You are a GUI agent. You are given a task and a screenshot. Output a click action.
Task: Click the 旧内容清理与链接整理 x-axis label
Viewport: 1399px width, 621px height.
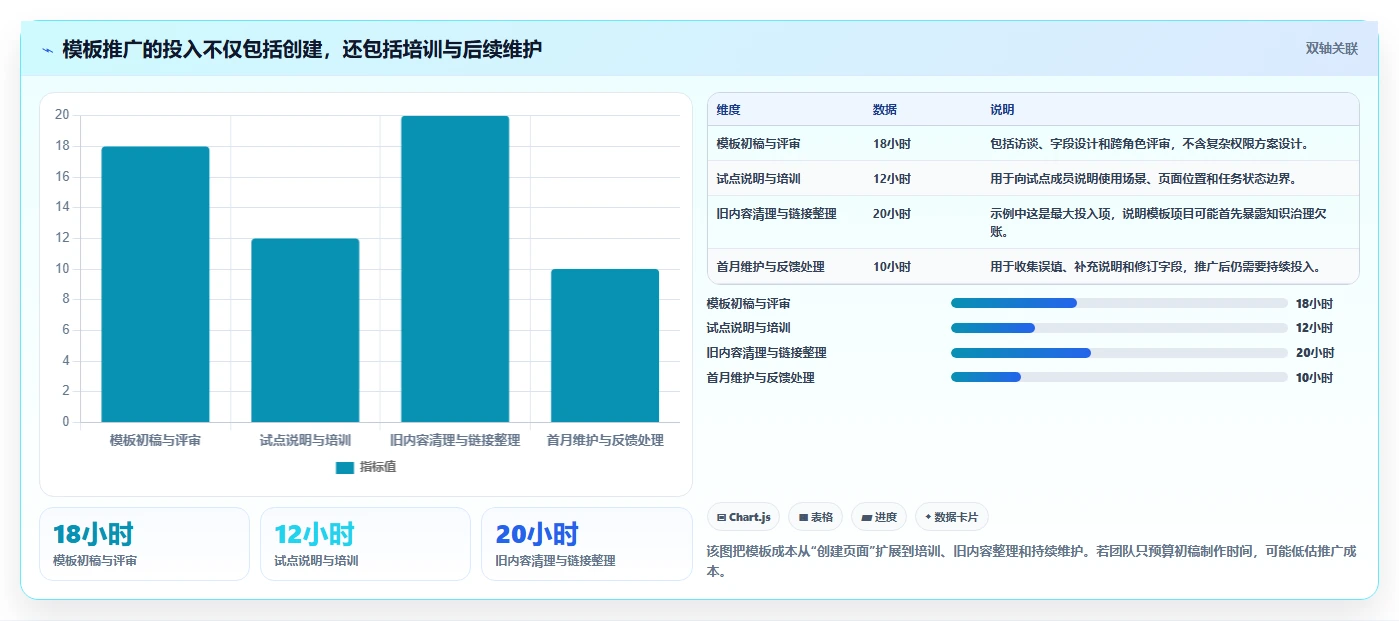coord(455,440)
